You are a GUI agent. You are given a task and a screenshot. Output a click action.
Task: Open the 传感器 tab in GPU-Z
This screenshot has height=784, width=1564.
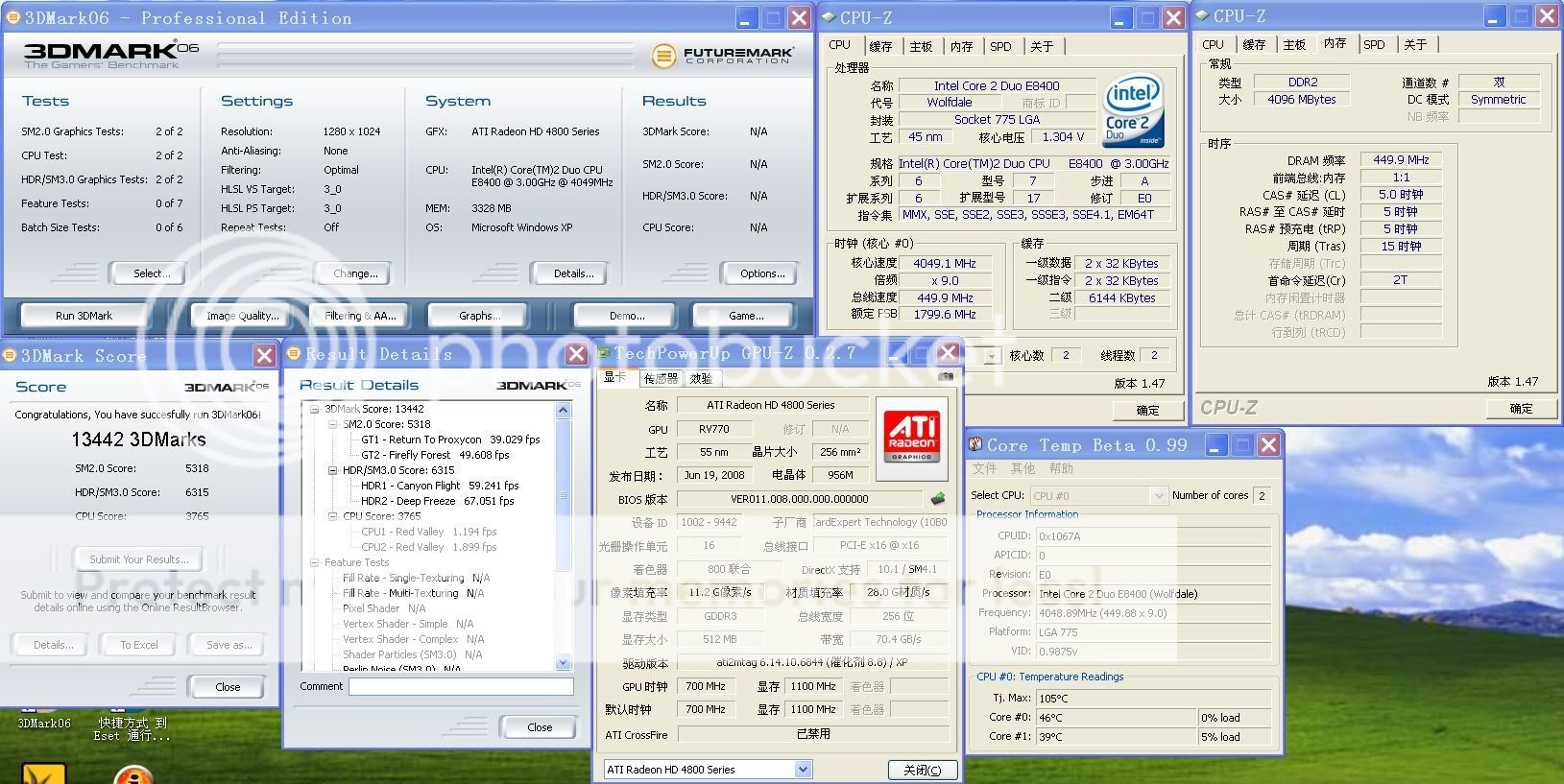tap(661, 379)
